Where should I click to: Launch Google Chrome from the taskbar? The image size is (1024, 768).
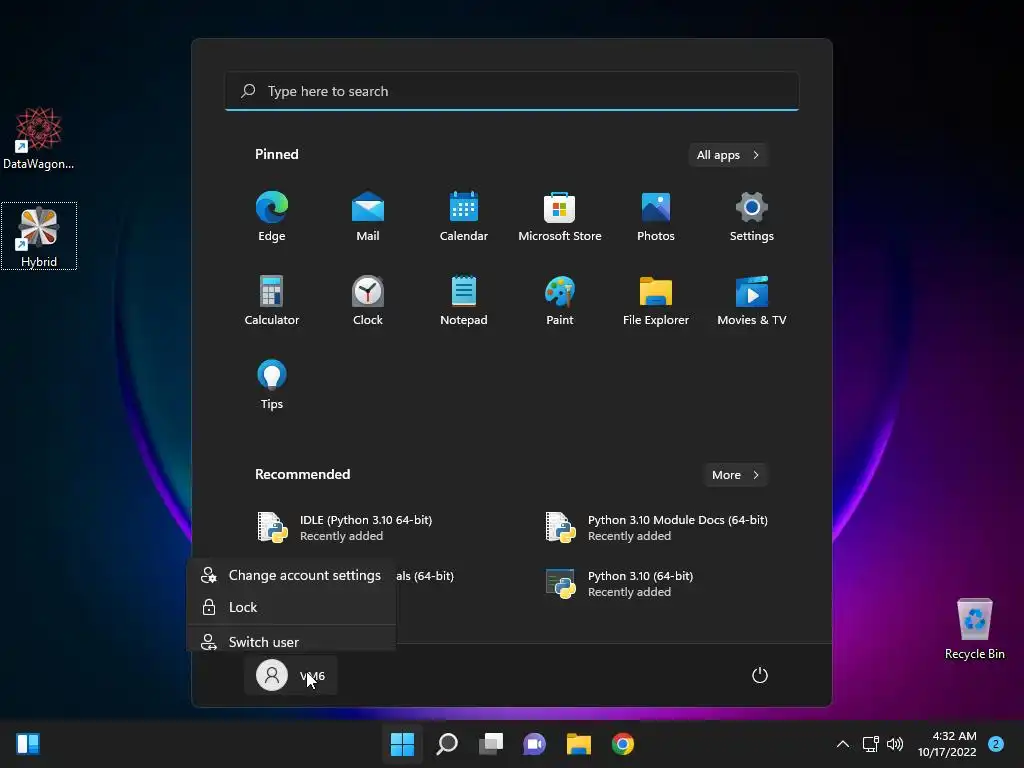[x=622, y=744]
